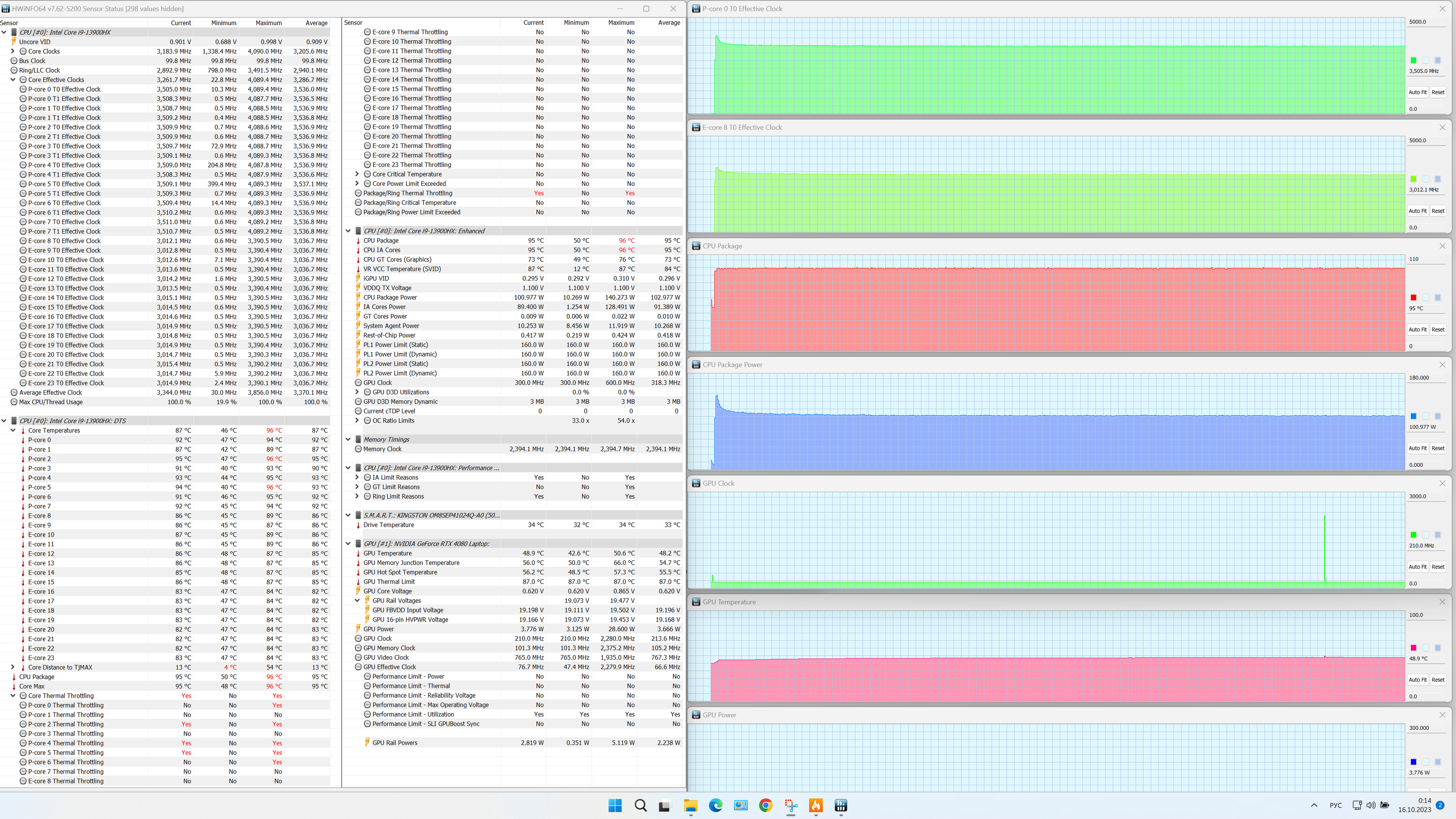The width and height of the screenshot is (1456, 819).
Task: Launch Snipping Tool from taskbar
Action: point(791,805)
